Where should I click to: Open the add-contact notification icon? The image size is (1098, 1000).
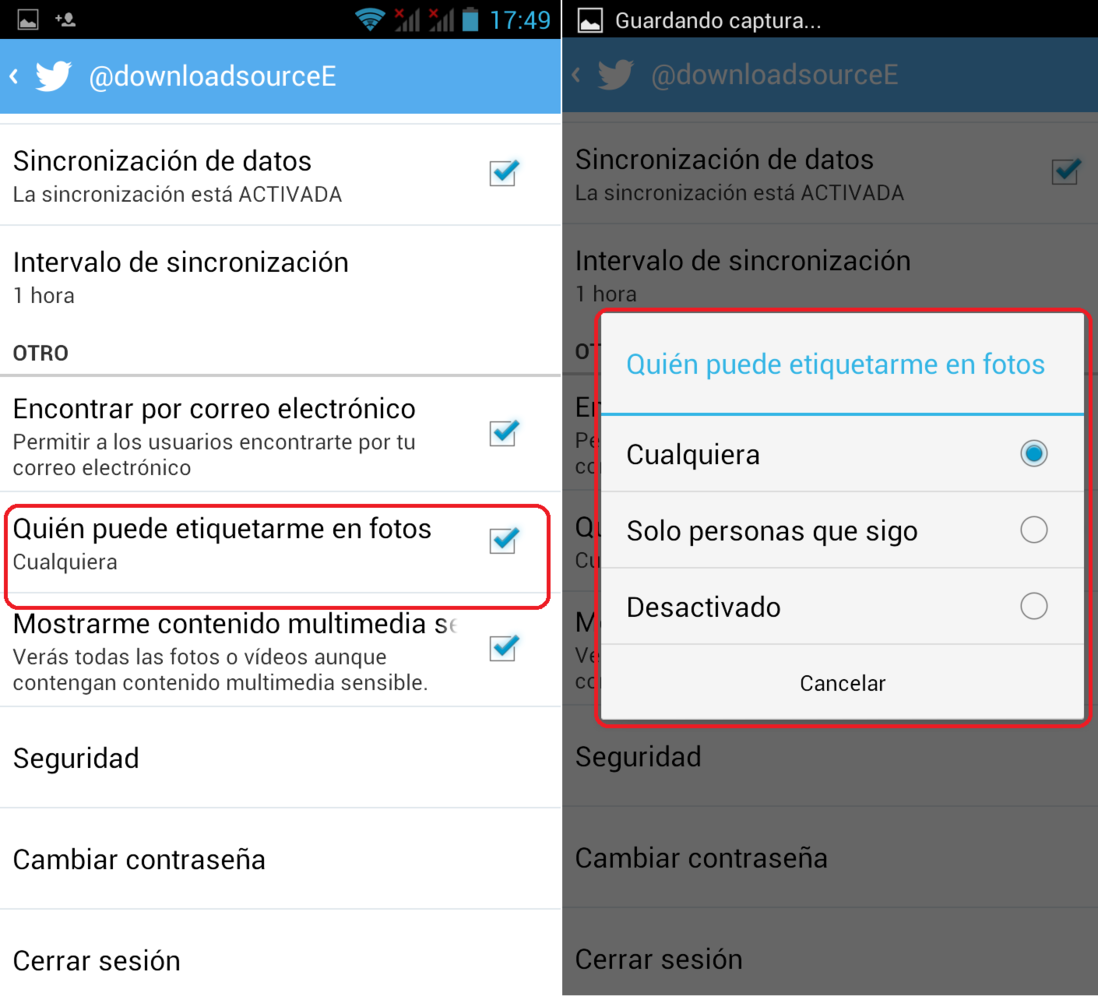coord(65,20)
